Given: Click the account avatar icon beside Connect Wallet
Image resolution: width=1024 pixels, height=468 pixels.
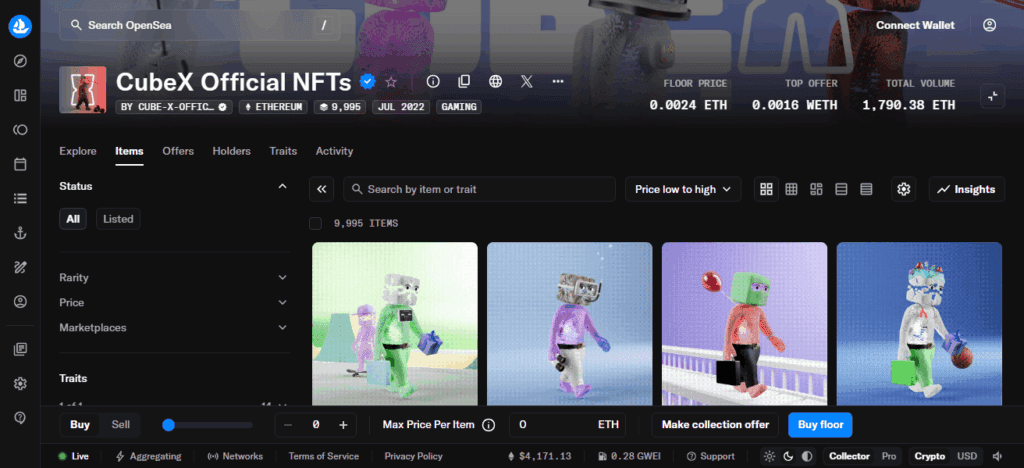Looking at the screenshot, I should pyautogui.click(x=989, y=25).
